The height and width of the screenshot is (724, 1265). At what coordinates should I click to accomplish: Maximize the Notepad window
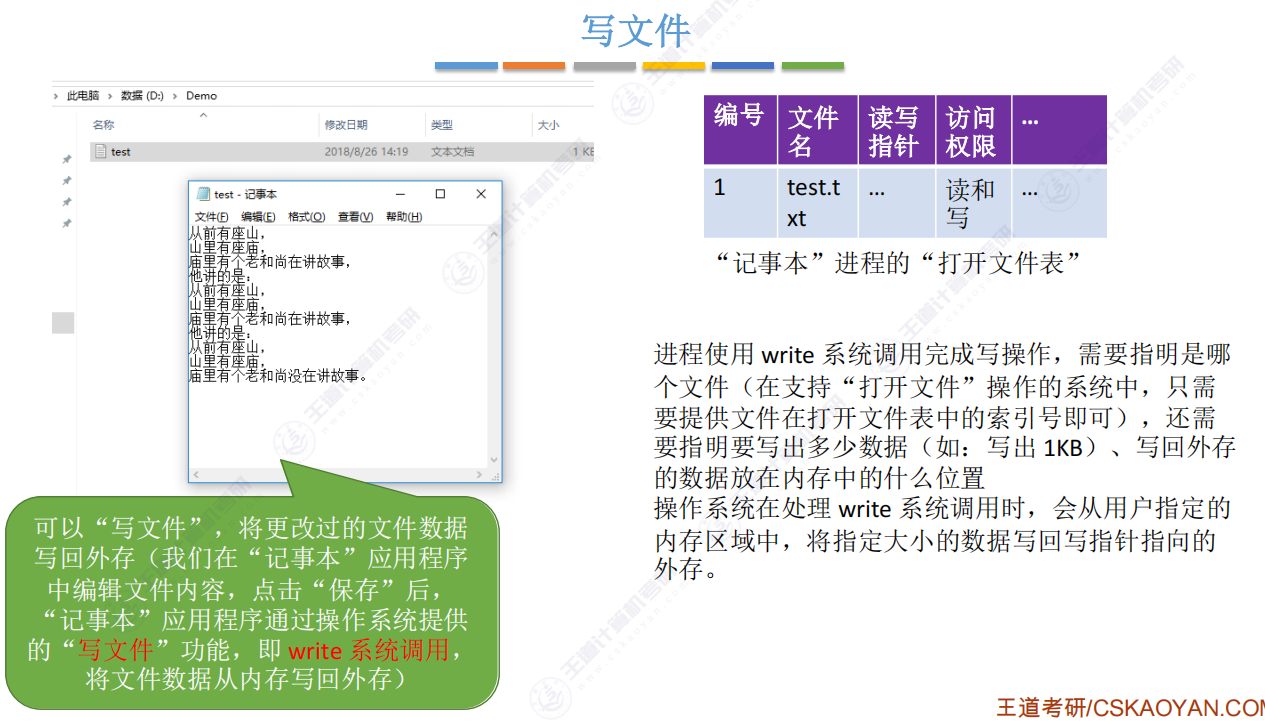coord(440,194)
